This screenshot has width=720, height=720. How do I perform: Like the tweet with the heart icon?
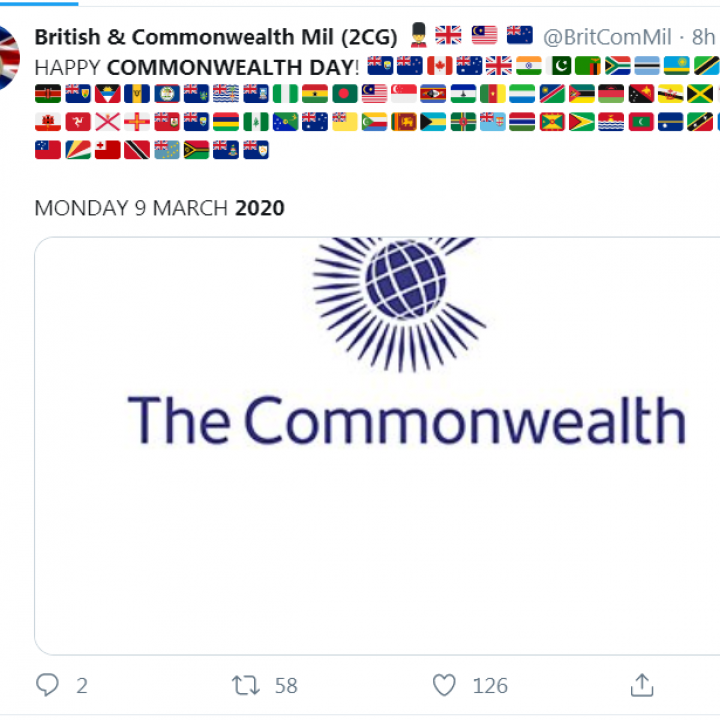coord(444,685)
